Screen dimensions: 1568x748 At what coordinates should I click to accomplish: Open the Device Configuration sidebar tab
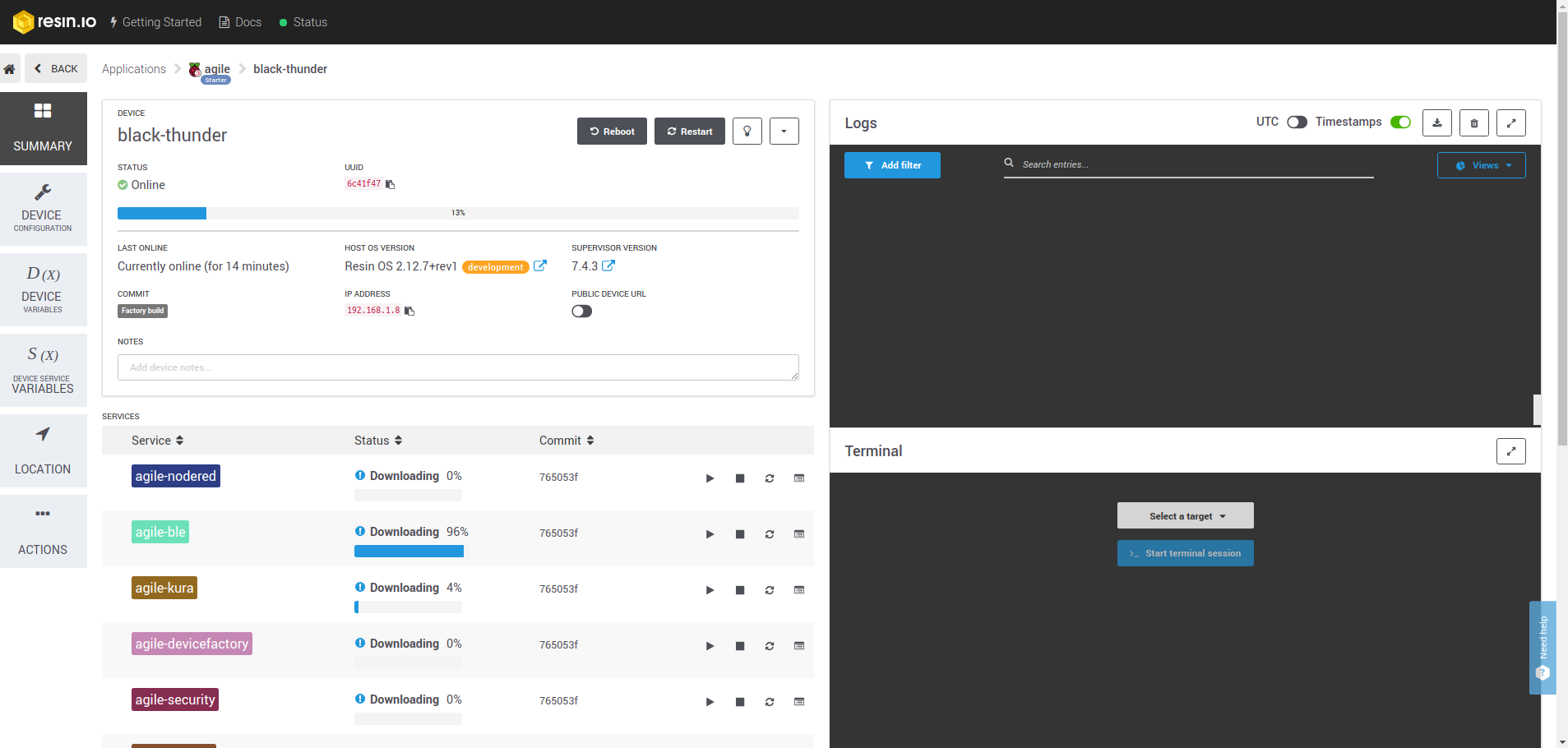click(x=43, y=209)
